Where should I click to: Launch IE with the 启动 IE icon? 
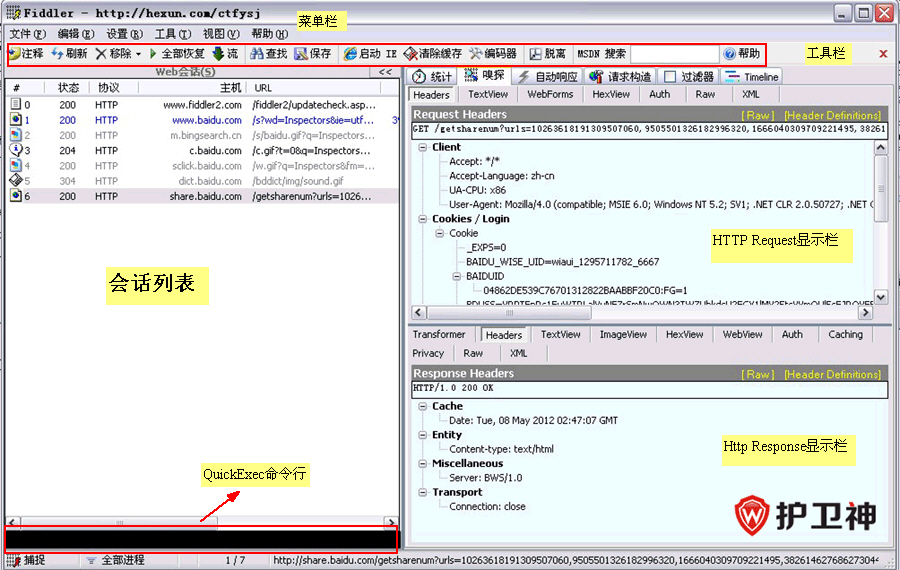350,53
